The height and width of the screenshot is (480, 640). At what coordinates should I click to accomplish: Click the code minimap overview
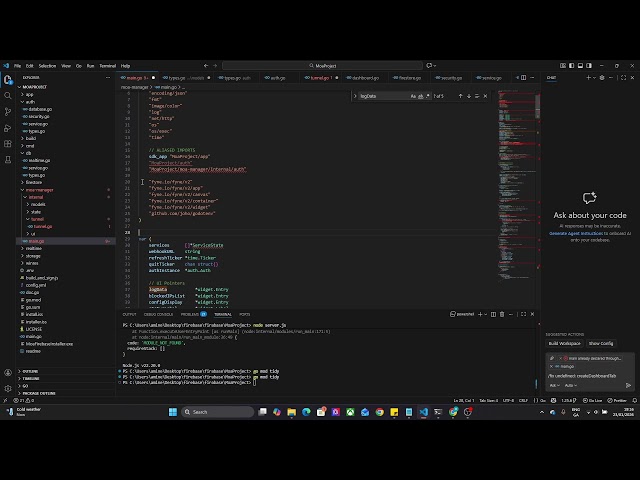pyautogui.click(x=516, y=186)
